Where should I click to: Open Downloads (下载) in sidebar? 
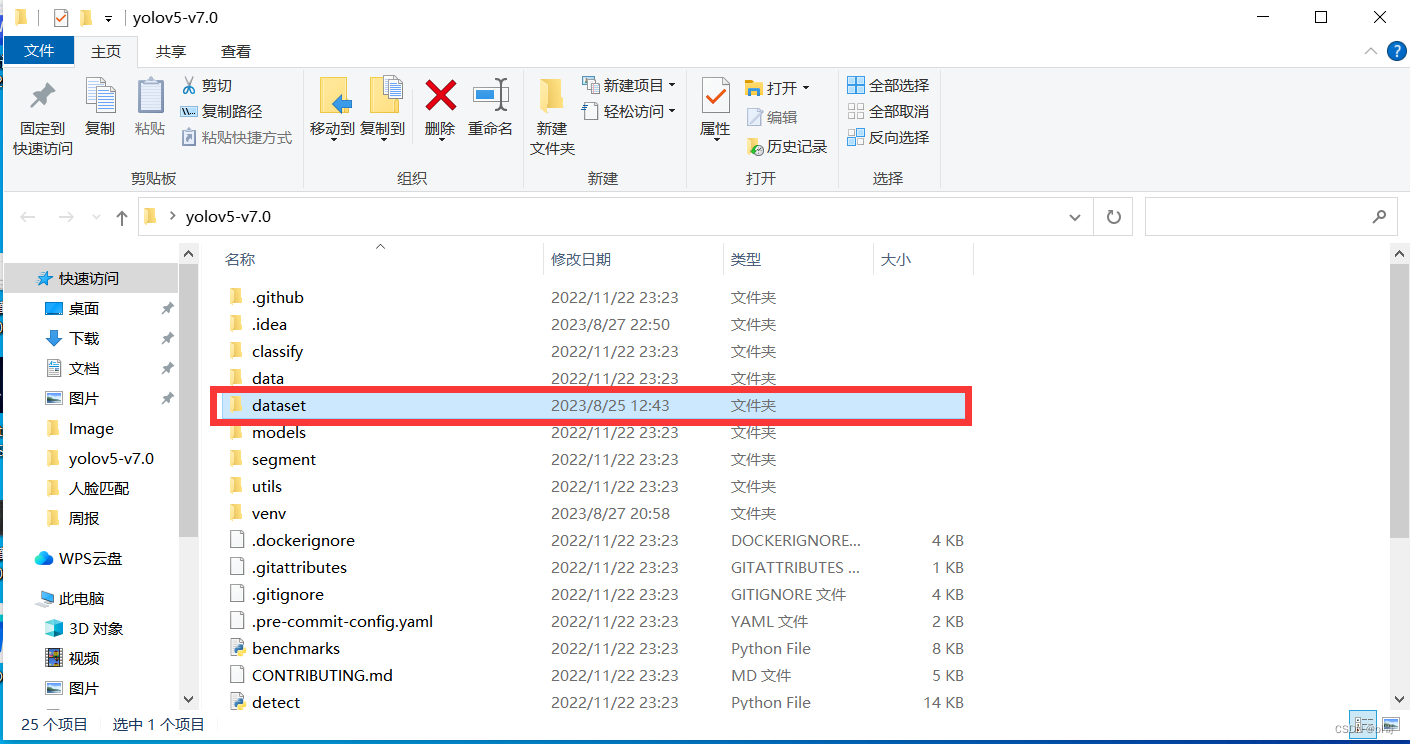[84, 338]
